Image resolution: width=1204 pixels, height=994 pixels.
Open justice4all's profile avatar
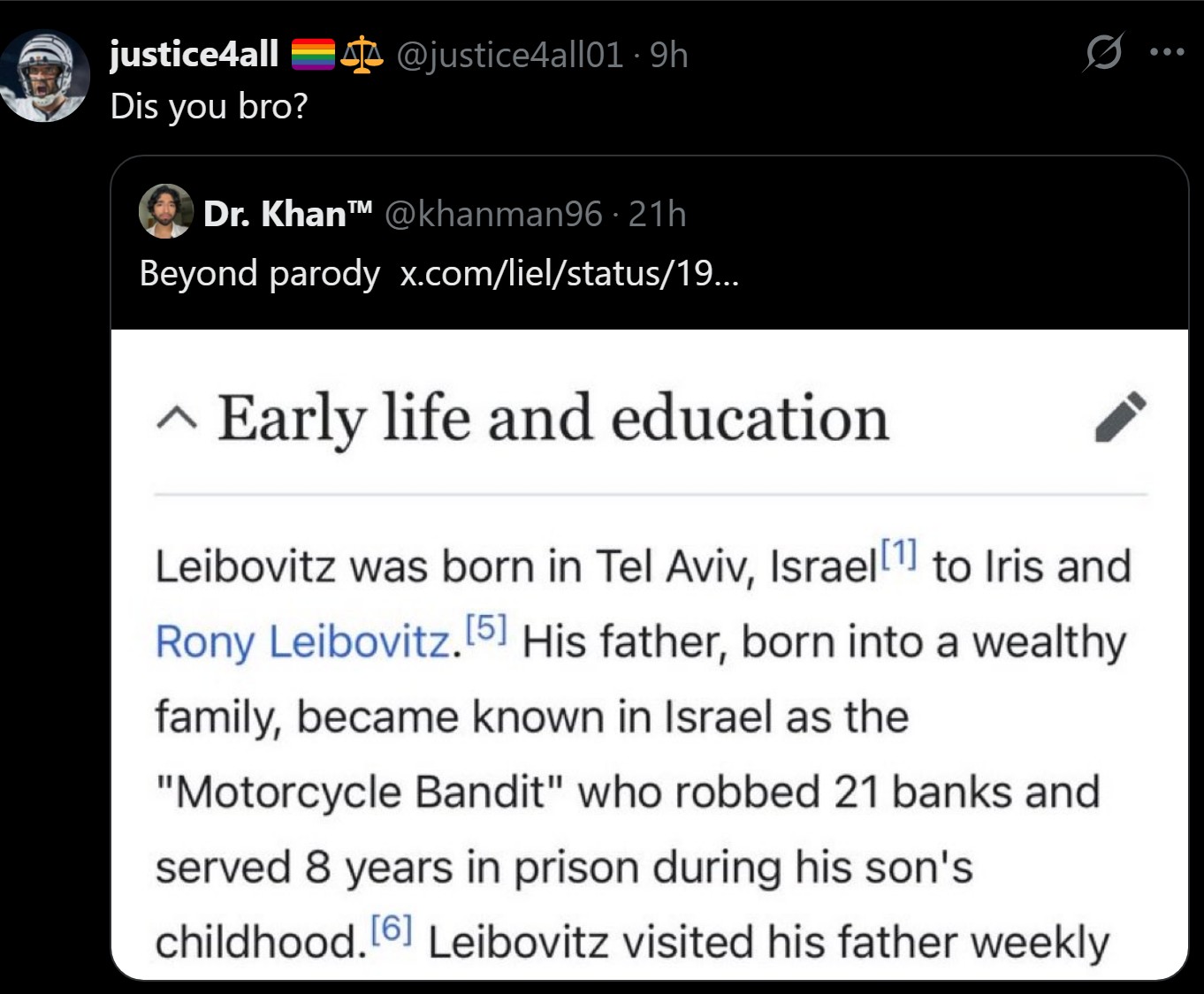[x=44, y=75]
